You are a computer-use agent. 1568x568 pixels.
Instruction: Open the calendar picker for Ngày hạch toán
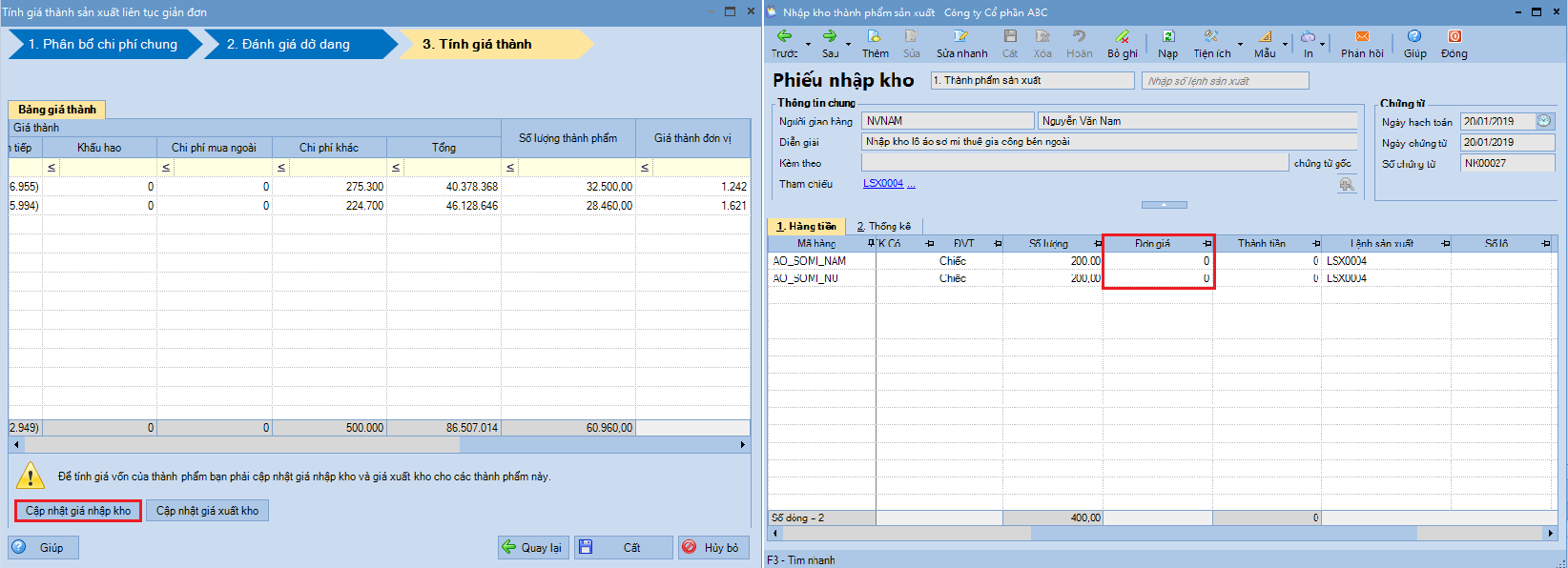(1544, 121)
